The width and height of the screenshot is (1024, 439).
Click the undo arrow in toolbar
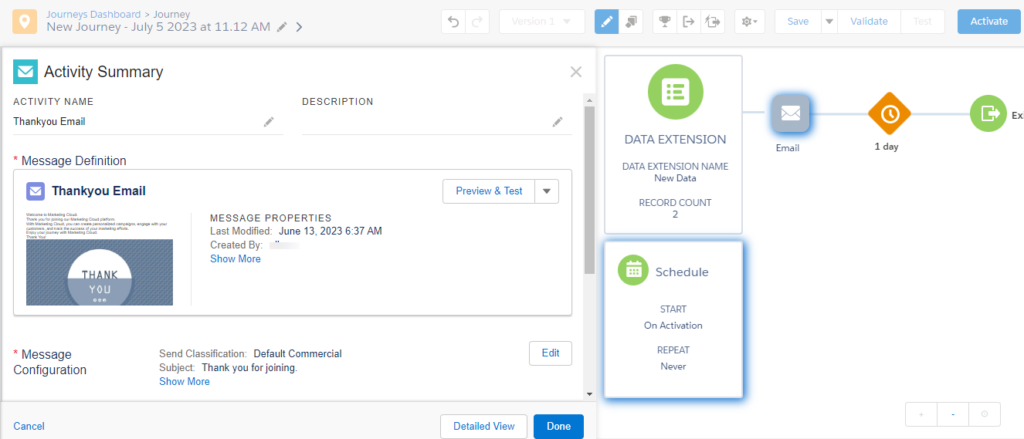click(x=455, y=21)
